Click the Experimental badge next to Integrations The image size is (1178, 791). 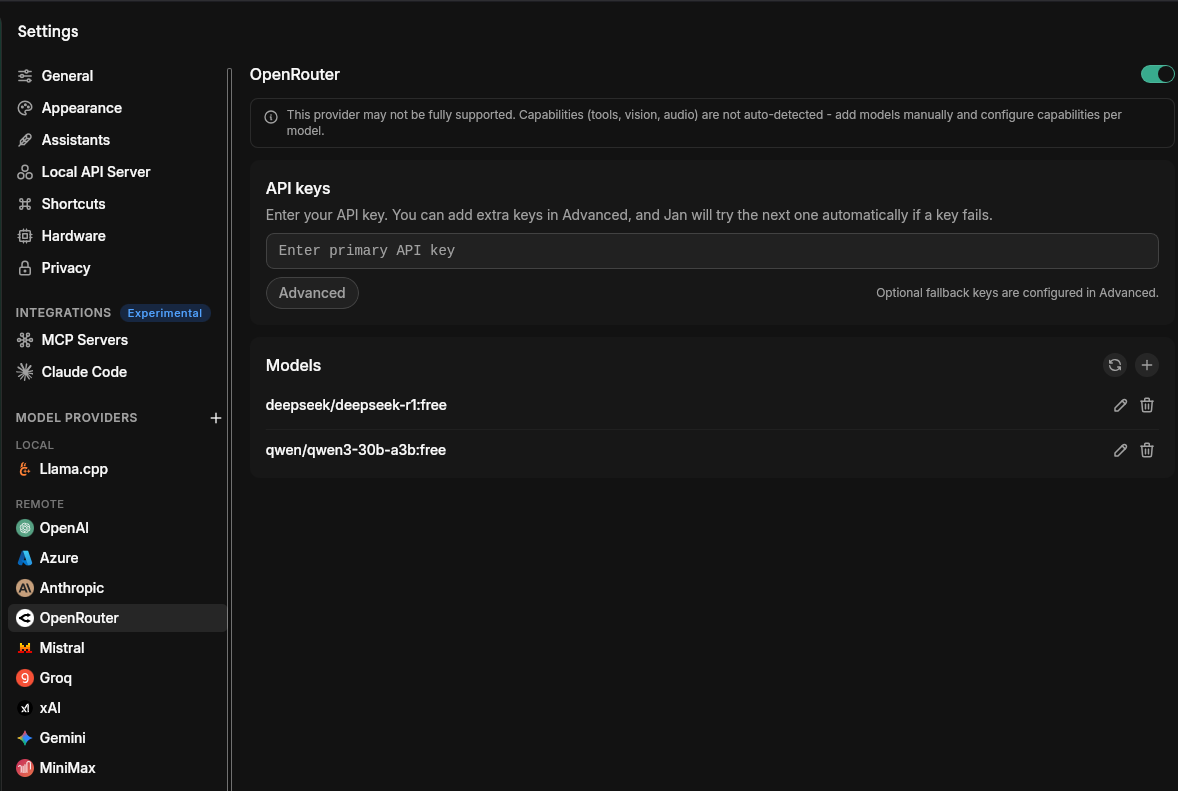pyautogui.click(x=165, y=313)
